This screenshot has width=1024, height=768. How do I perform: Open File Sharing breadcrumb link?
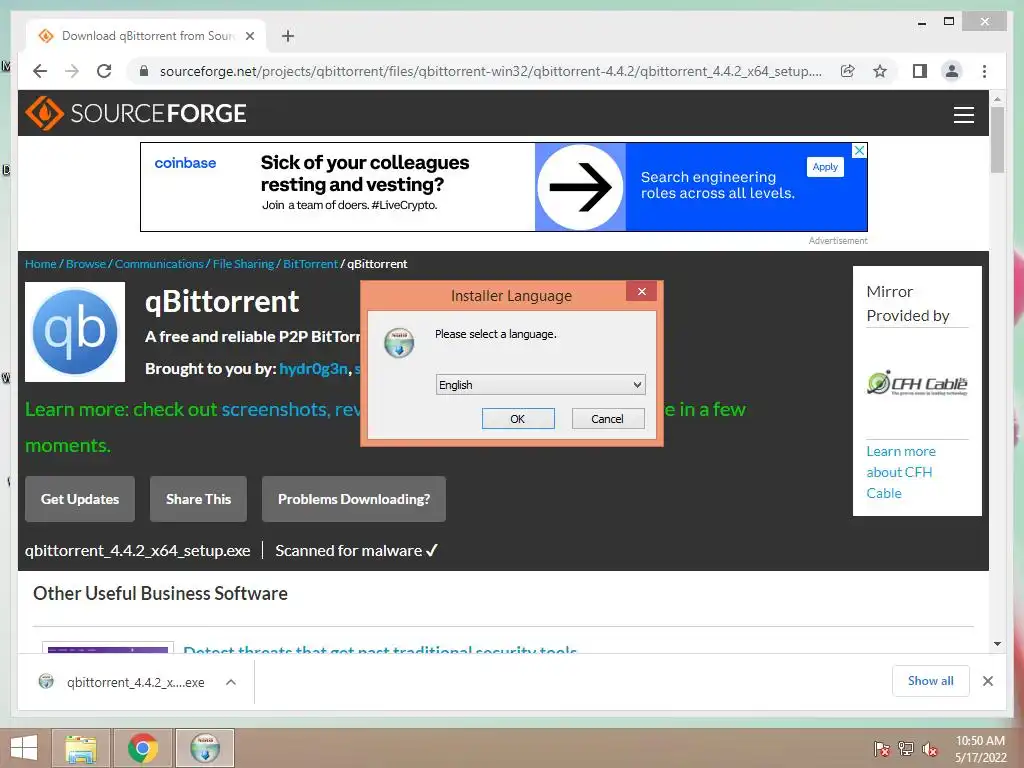coord(243,264)
